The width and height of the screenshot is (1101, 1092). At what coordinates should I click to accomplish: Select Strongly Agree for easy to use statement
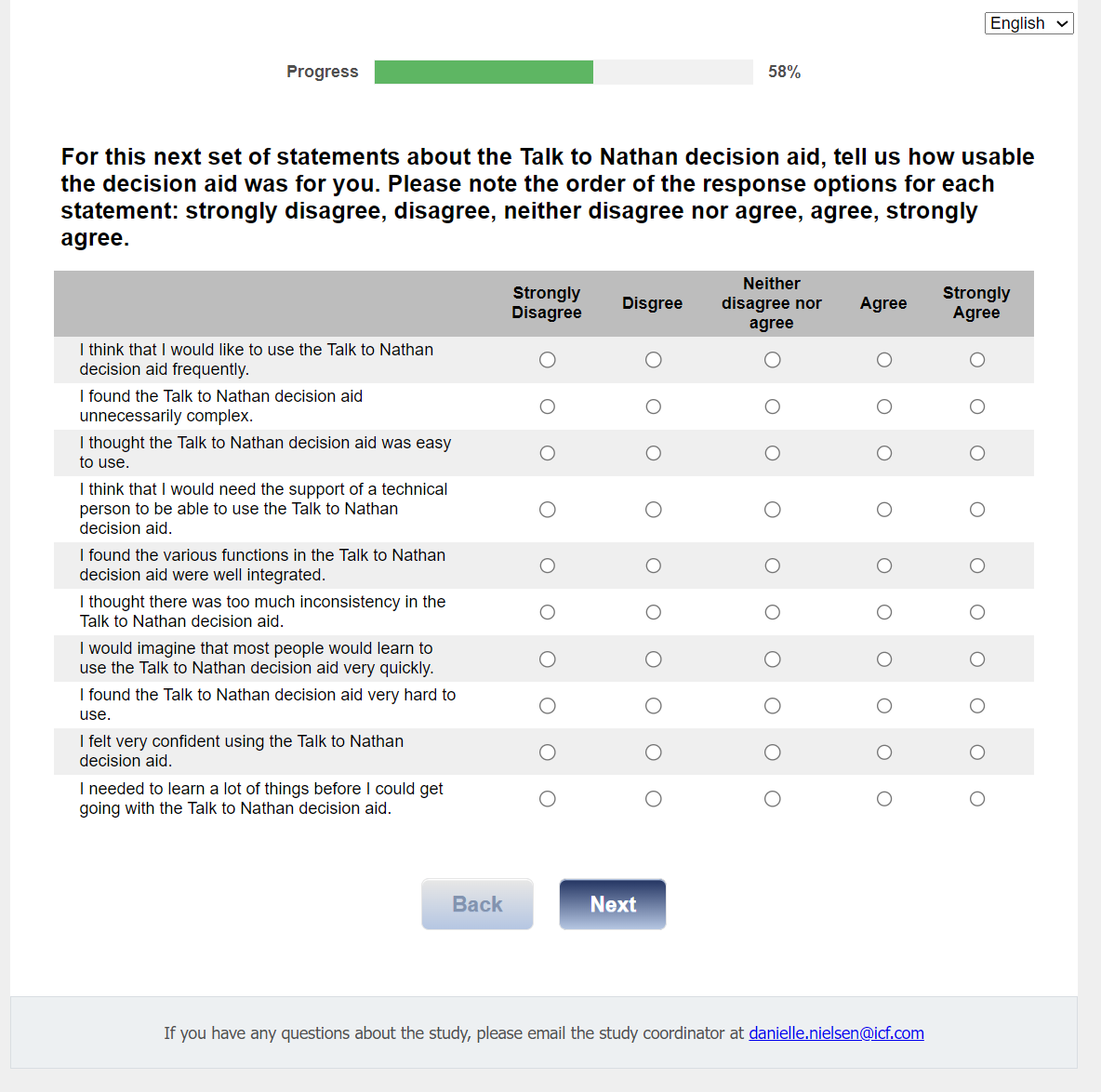click(977, 453)
